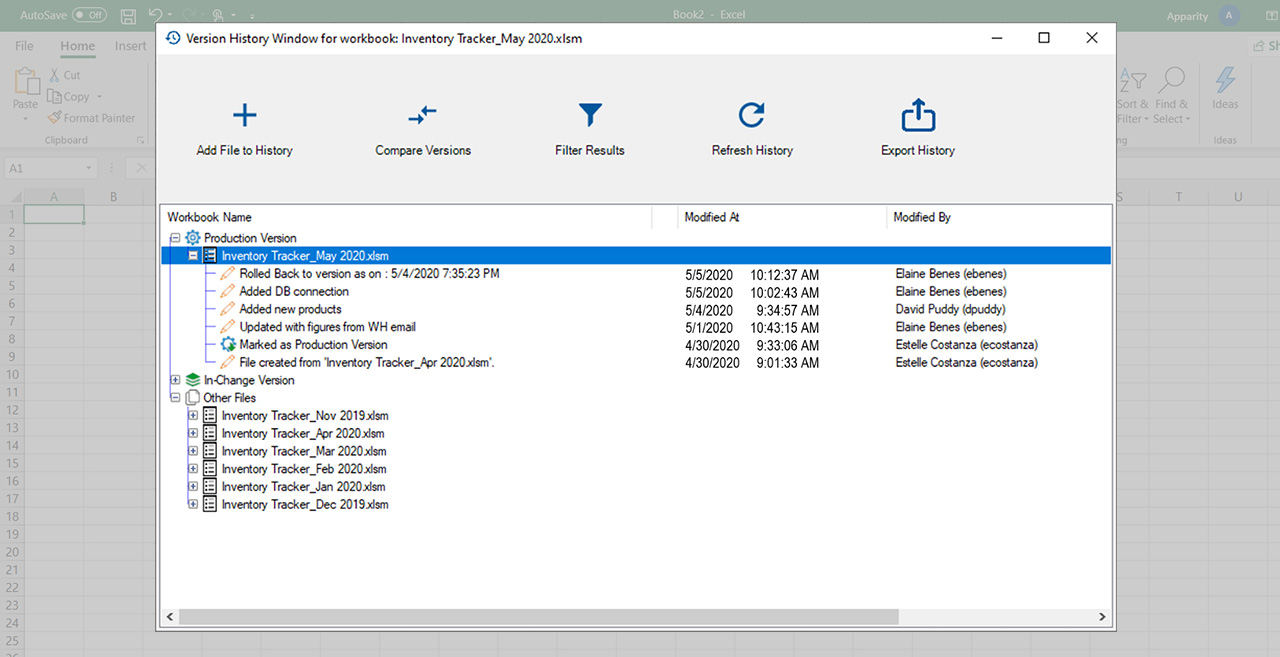Toggle the AutoSave switch off/on
1280x657 pixels.
point(90,16)
